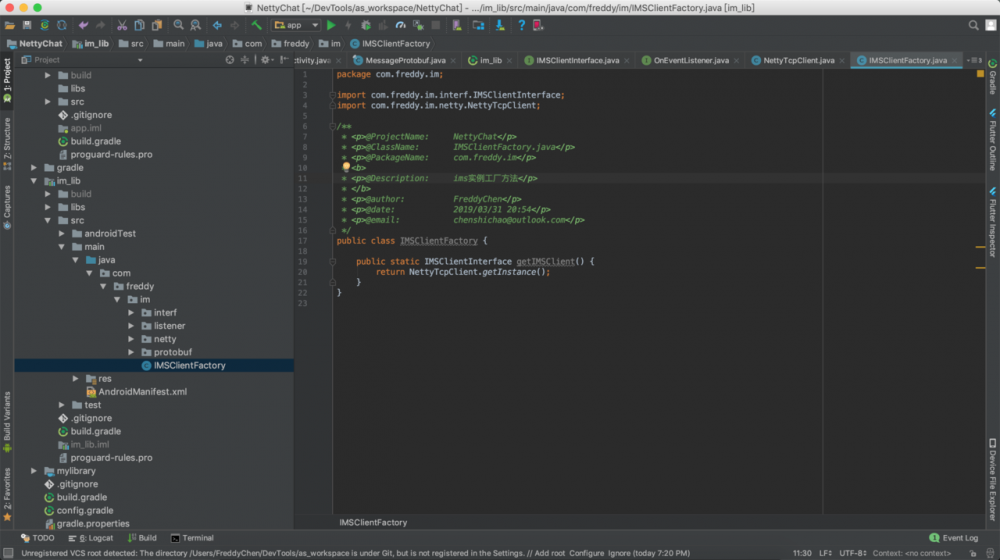
Task: Click the Debug app bug icon
Action: pos(364,25)
